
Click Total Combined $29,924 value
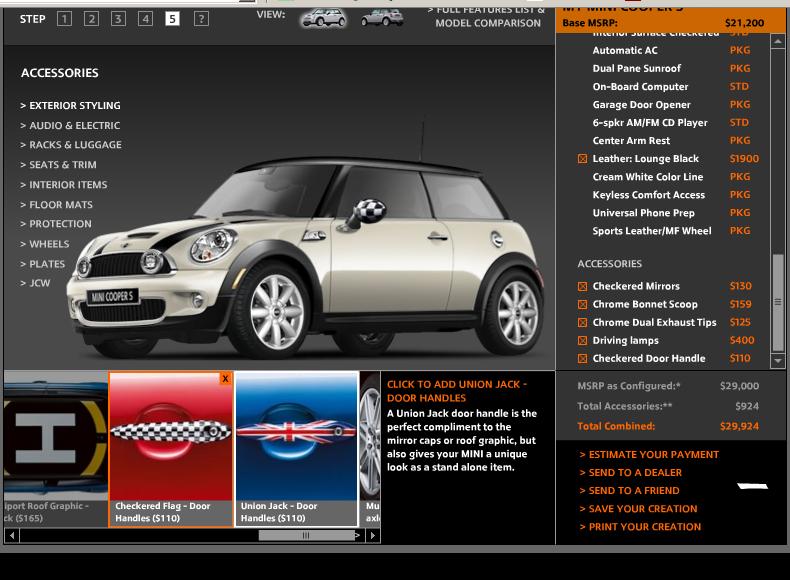(739, 426)
